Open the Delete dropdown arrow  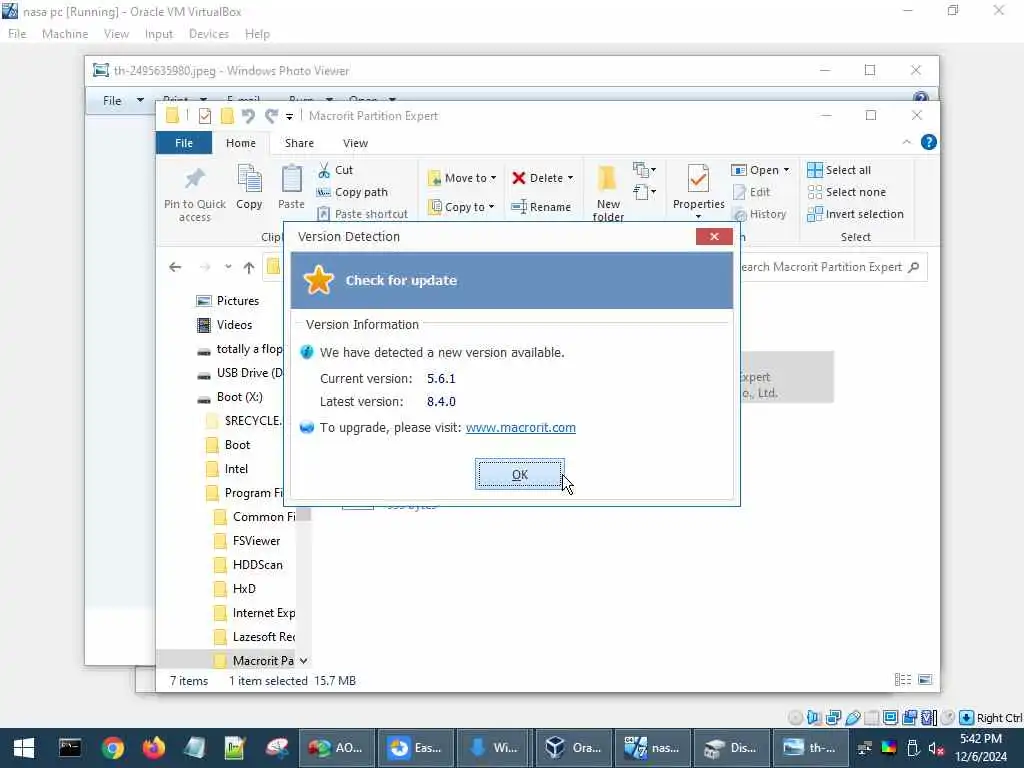pyautogui.click(x=570, y=178)
